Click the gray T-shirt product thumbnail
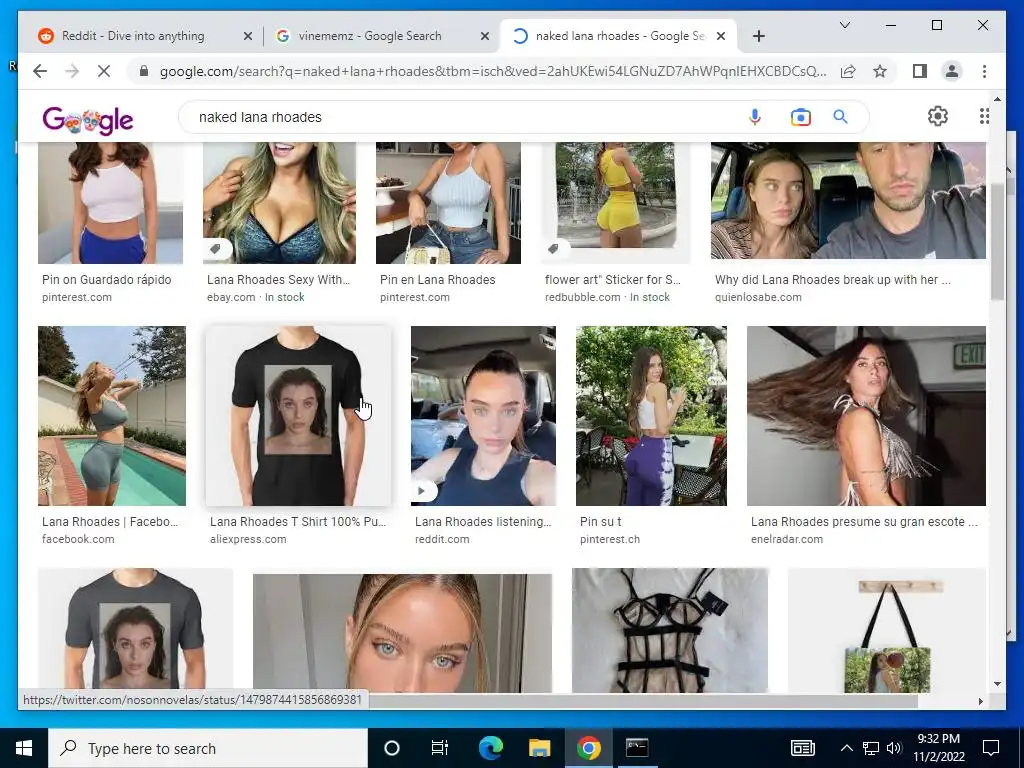The width and height of the screenshot is (1024, 768). coord(135,630)
